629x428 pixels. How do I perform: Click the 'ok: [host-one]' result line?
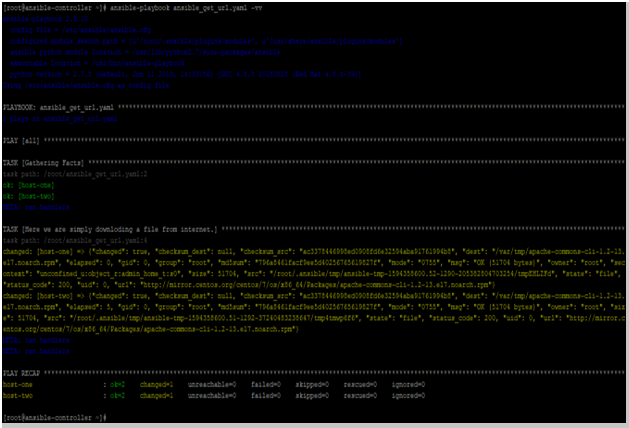point(28,185)
